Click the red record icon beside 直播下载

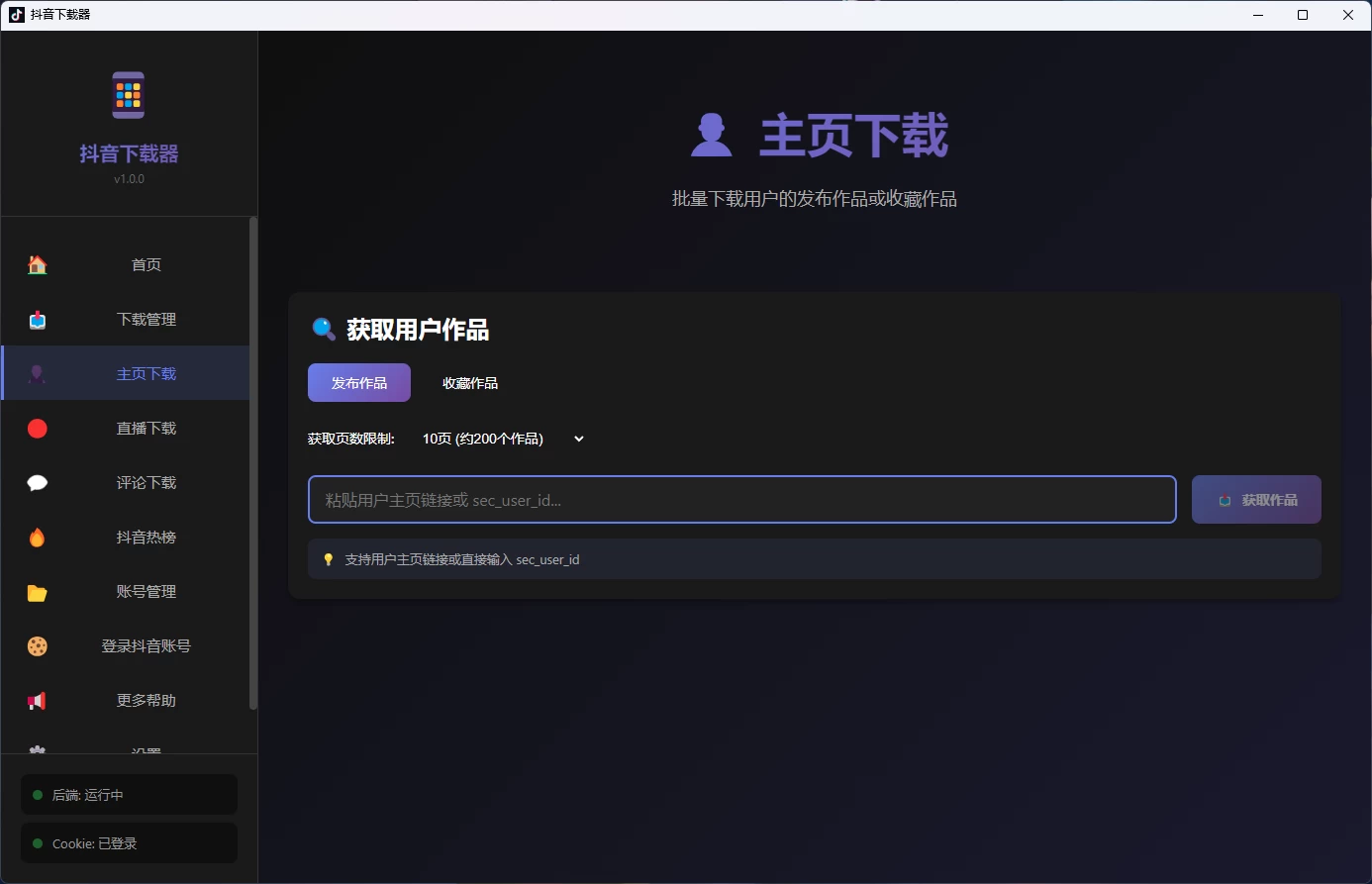[38, 428]
